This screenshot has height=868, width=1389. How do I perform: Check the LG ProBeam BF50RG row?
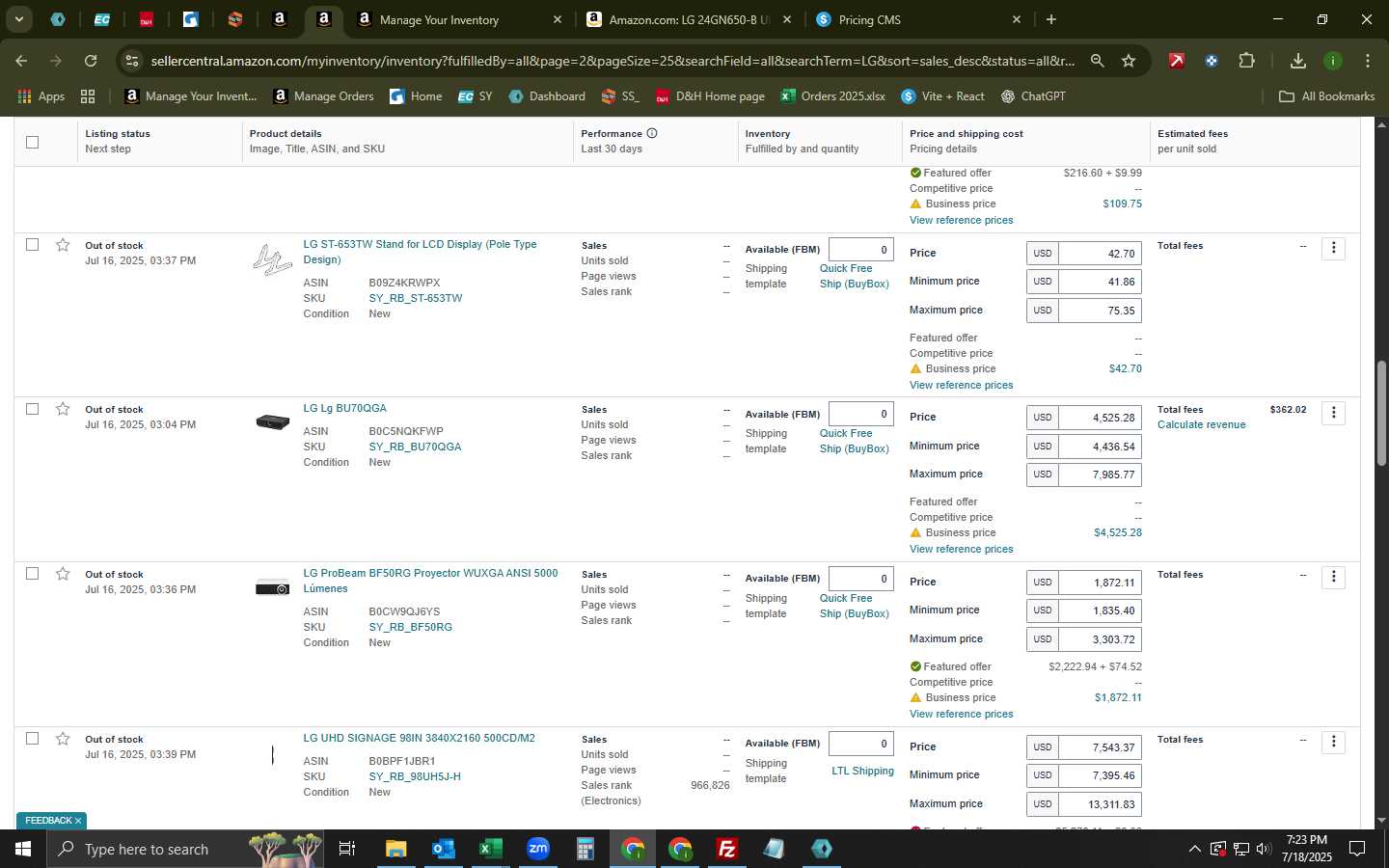32,574
